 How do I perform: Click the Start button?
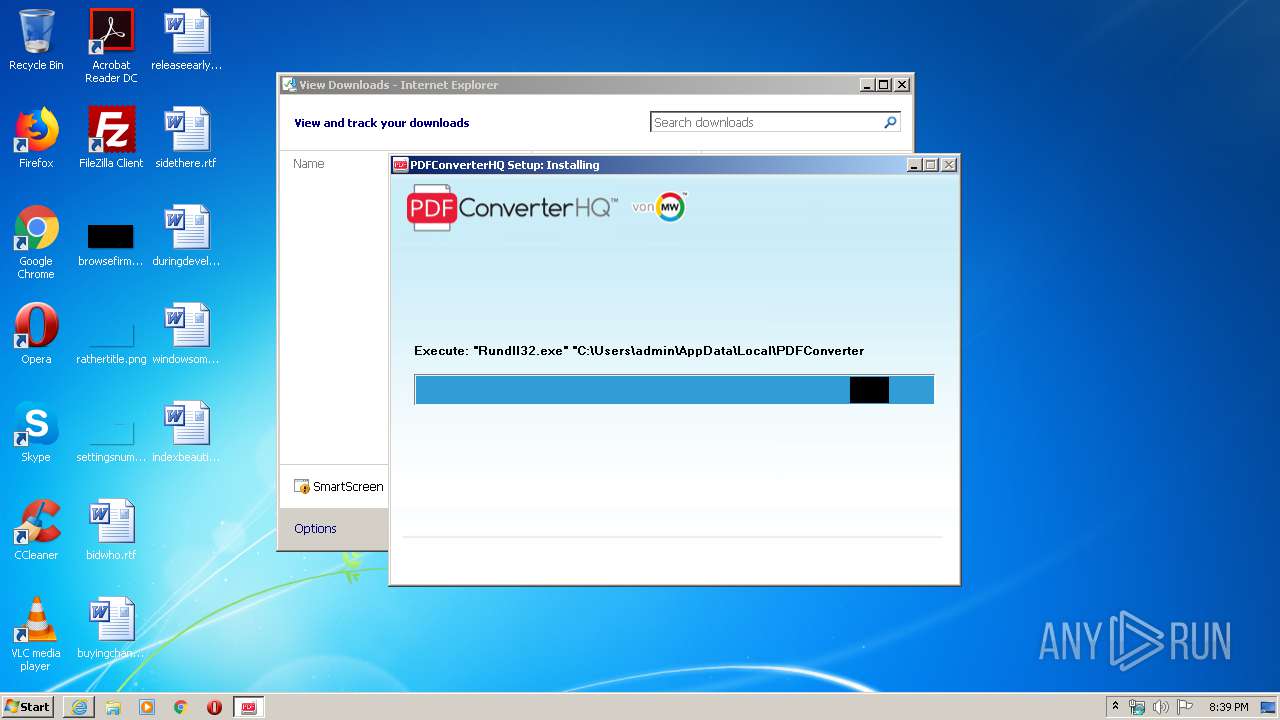tap(27, 706)
